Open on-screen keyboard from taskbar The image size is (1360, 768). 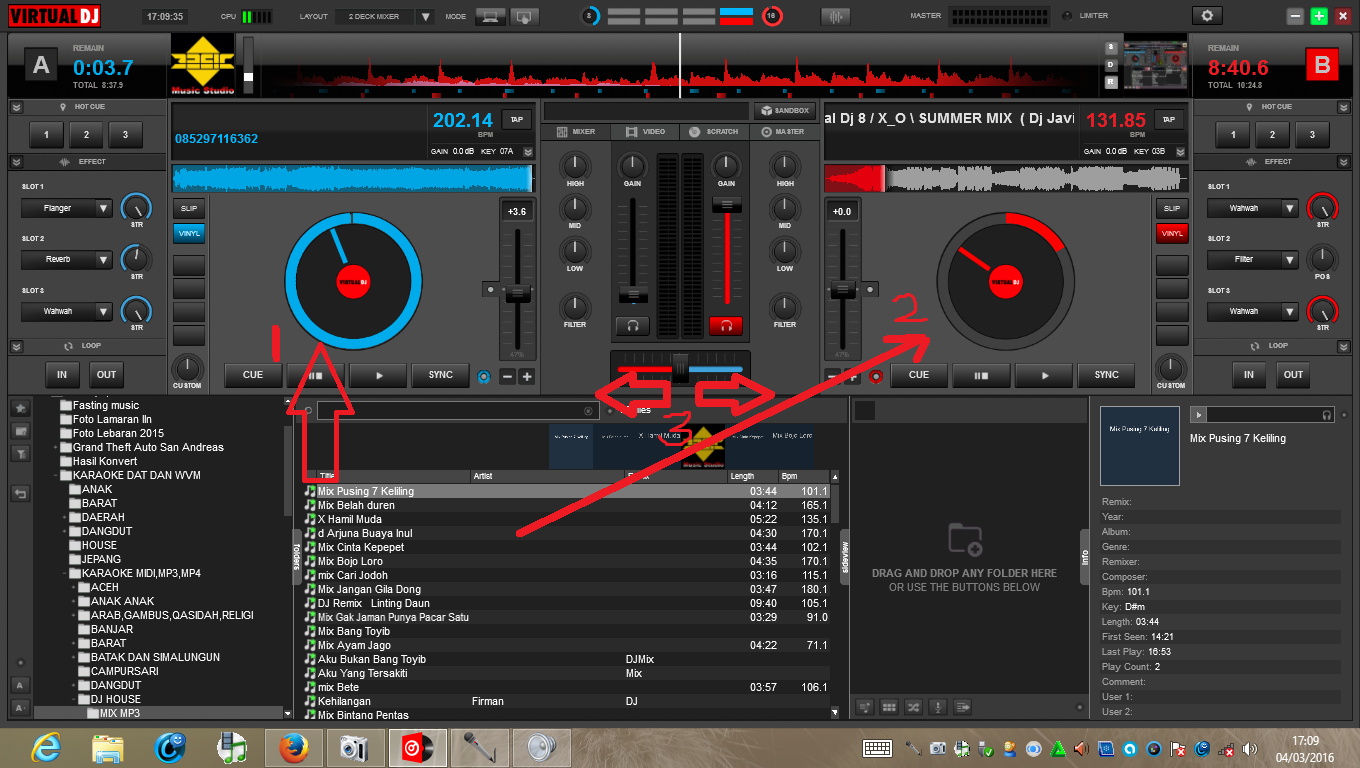(878, 748)
